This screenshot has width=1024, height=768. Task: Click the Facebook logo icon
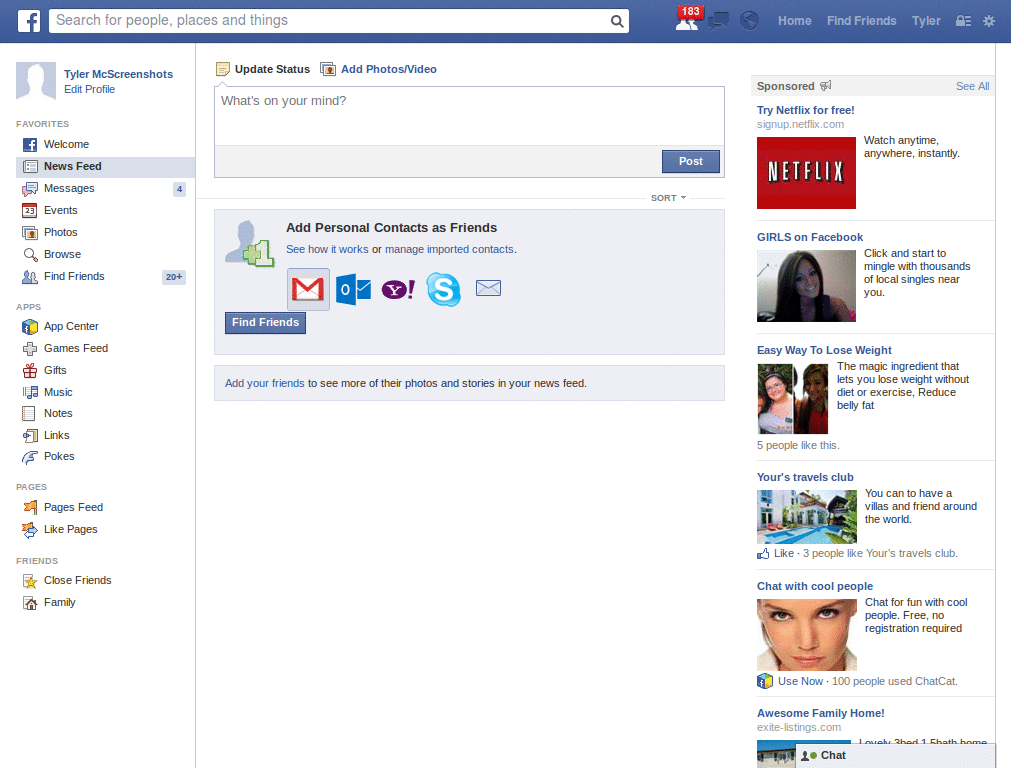pyautogui.click(x=29, y=21)
